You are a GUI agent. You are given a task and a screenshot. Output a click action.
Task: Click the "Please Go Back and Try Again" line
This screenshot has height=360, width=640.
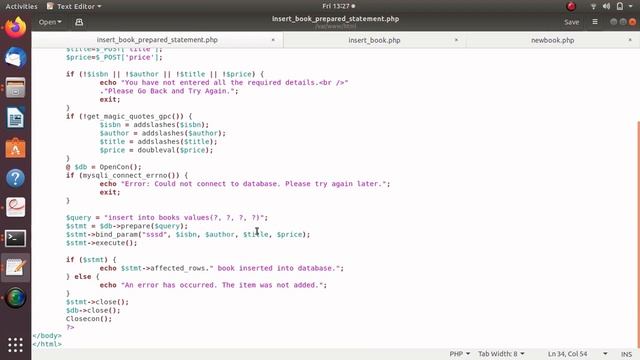coord(169,91)
